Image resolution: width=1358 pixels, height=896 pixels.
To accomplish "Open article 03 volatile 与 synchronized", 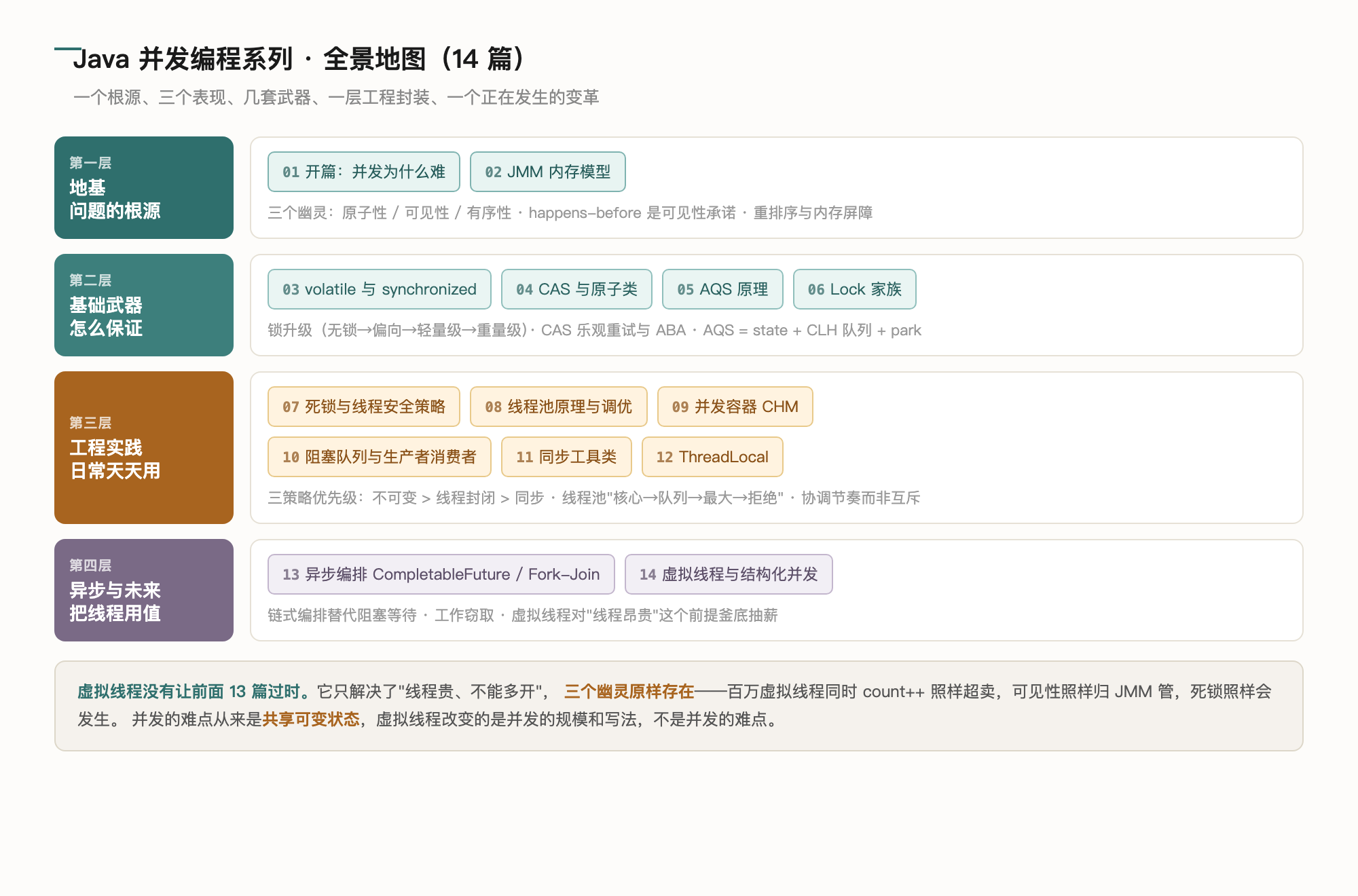I will (380, 289).
